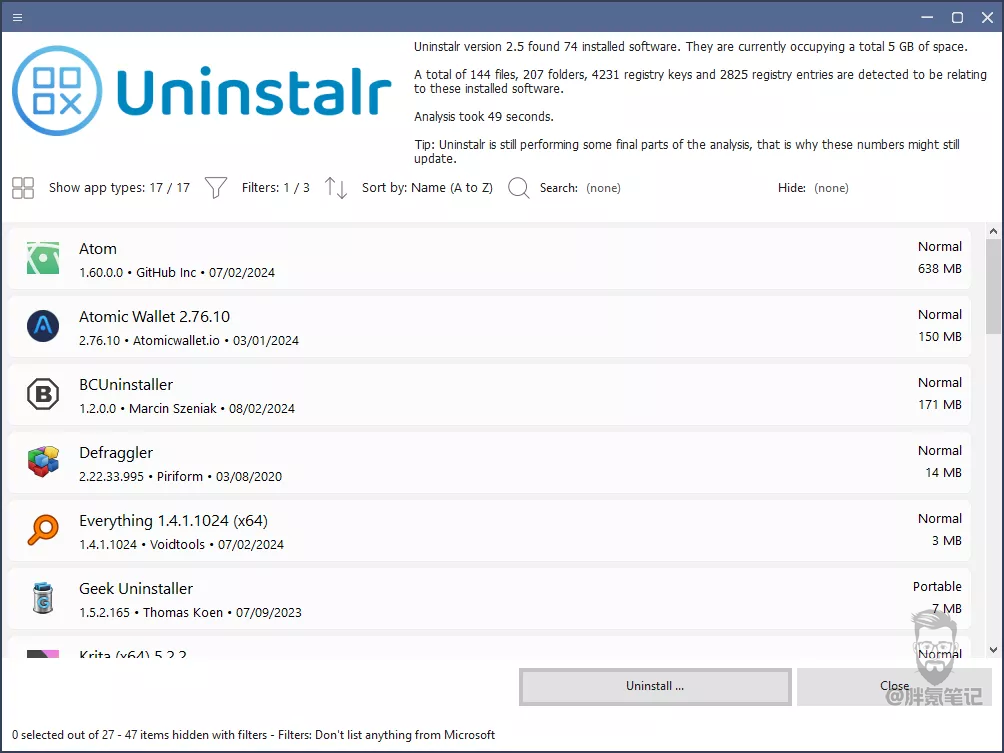Viewport: 1004px width, 753px height.
Task: Click the "Analysis took 49 seconds." text
Action: [483, 117]
